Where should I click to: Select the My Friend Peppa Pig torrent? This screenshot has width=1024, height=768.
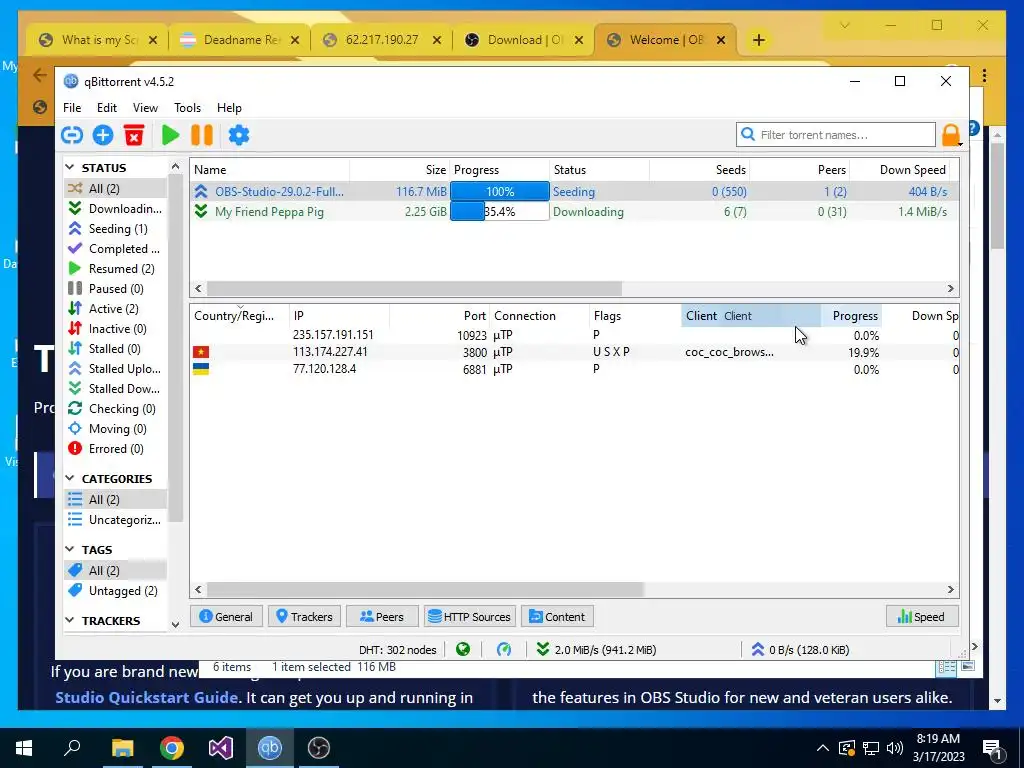(x=574, y=212)
